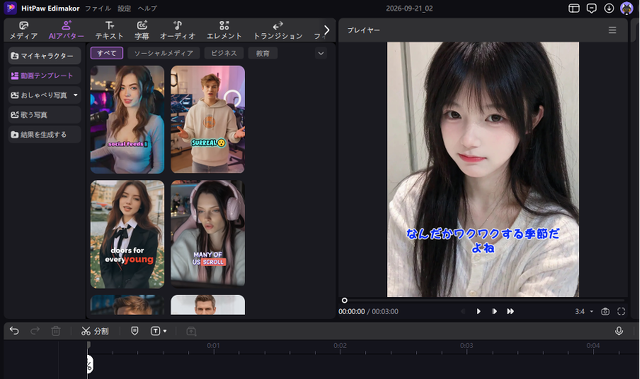This screenshot has width=640, height=379.
Task: Click the player progress bar handle
Action: point(344,300)
